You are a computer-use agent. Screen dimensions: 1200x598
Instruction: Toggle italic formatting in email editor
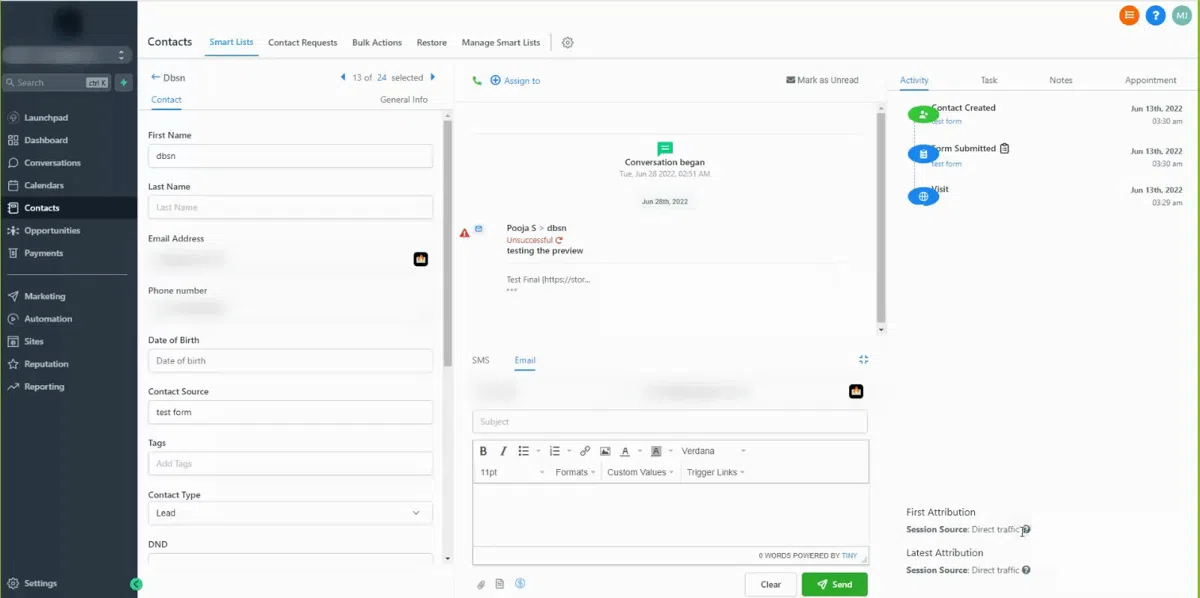503,451
